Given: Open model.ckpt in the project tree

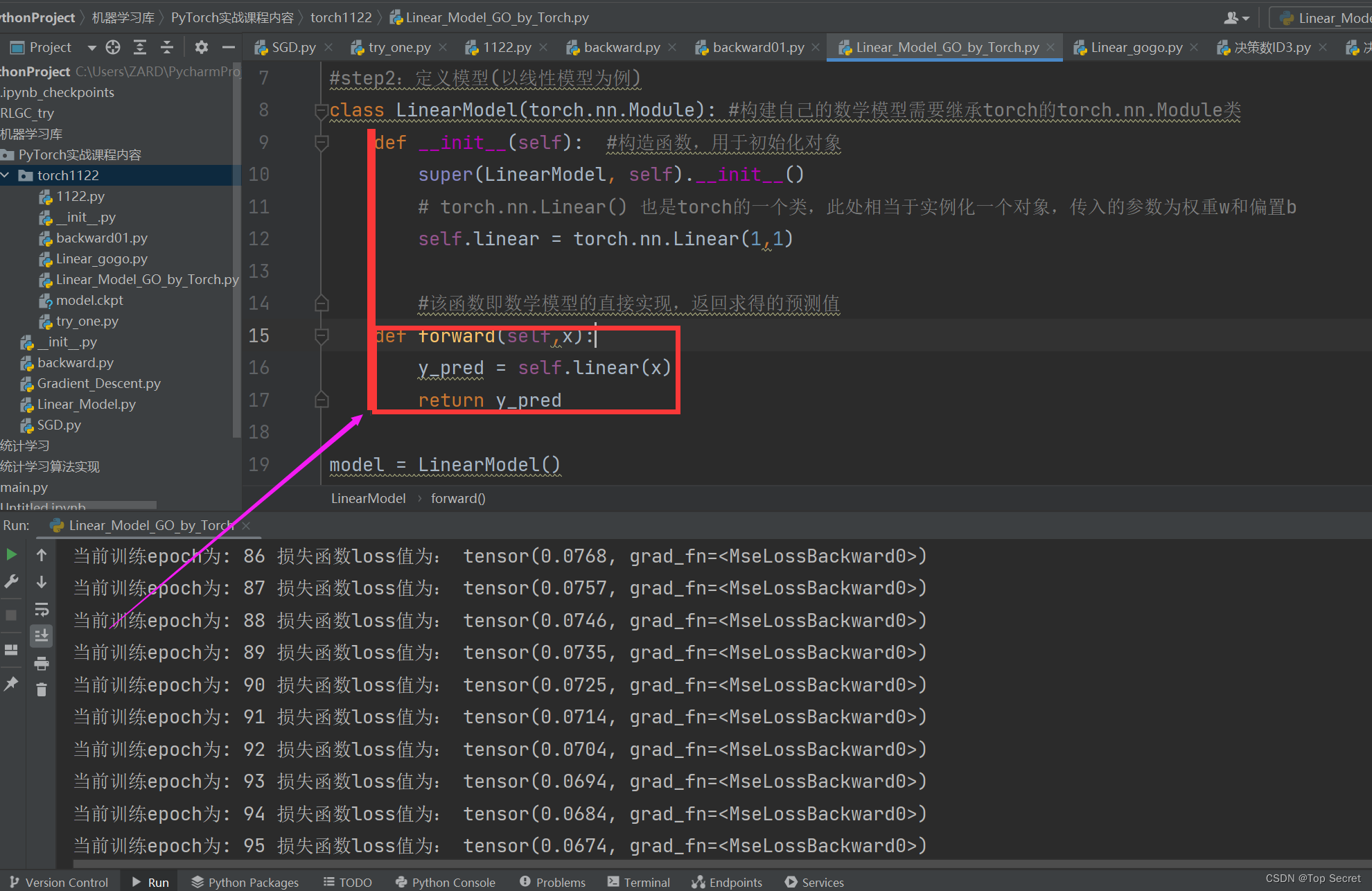Looking at the screenshot, I should tap(89, 300).
